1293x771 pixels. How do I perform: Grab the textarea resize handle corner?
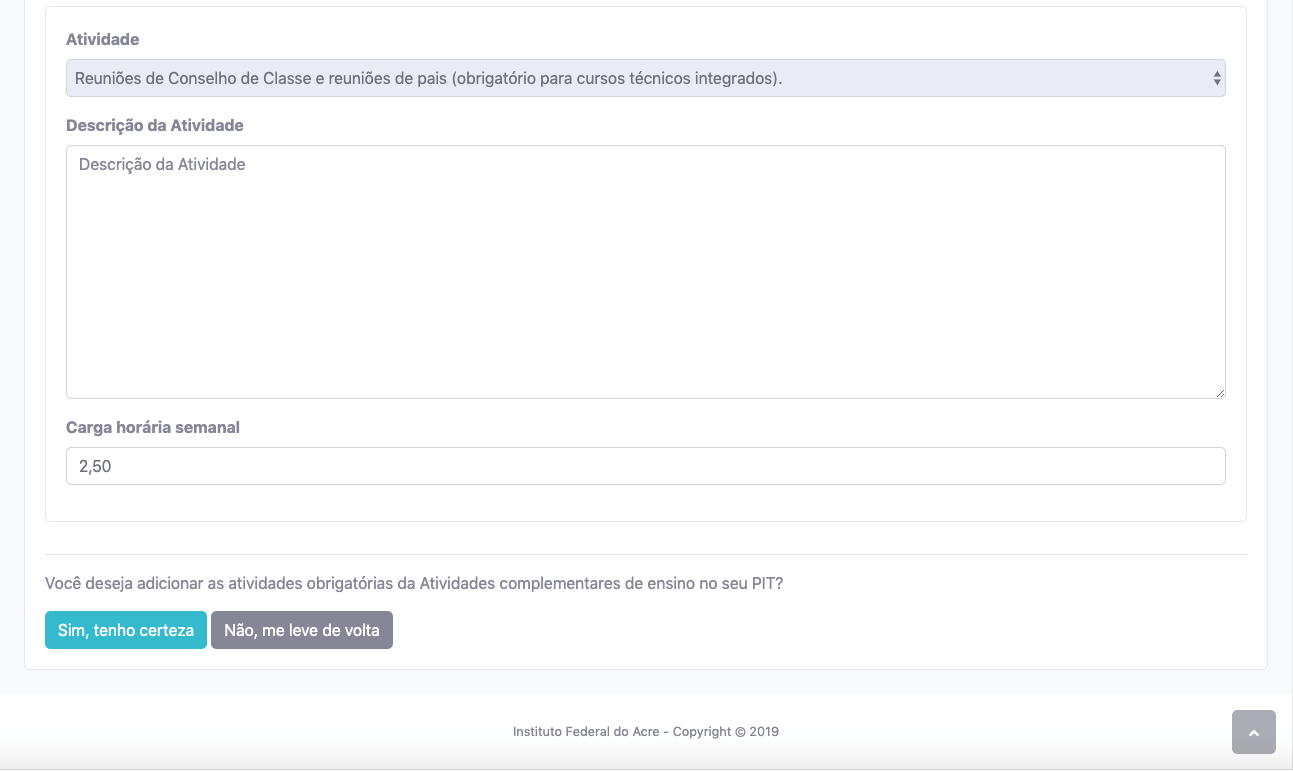pyautogui.click(x=1220, y=393)
